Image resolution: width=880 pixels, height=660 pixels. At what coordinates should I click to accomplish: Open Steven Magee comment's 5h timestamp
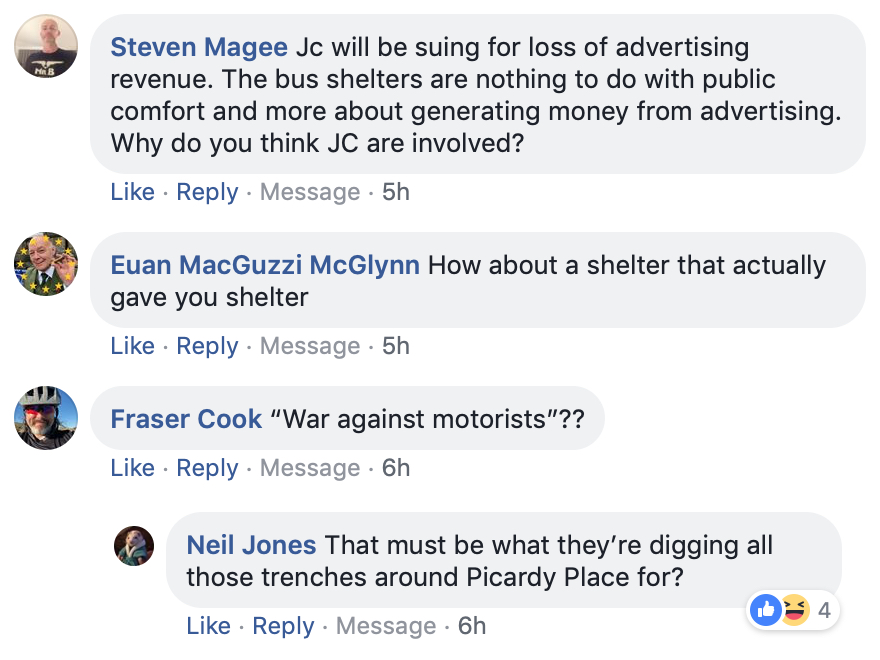[396, 192]
